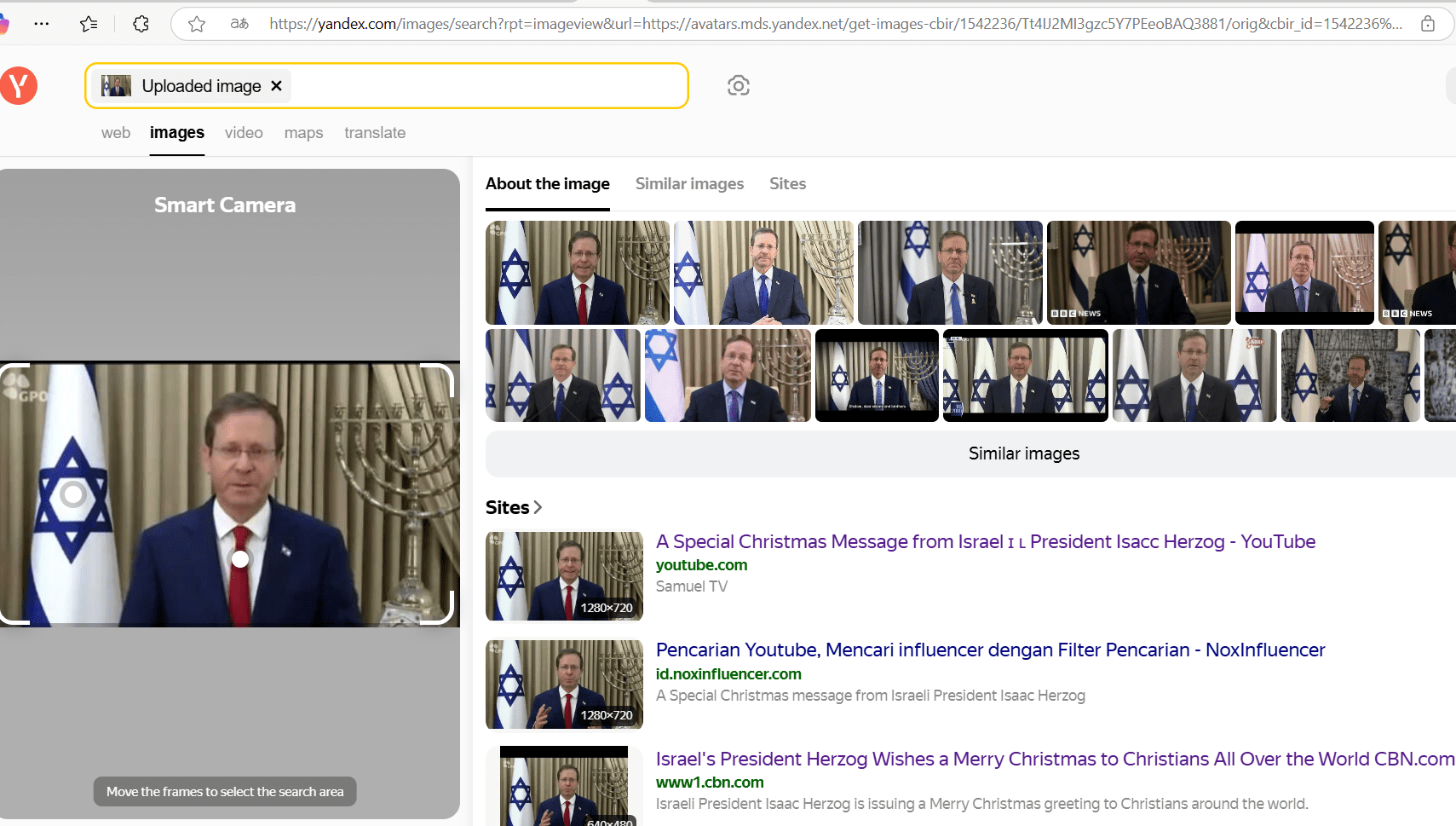Screen dimensions: 1456x826
Task: Click the Smart Camera panel title
Action: [x=225, y=205]
